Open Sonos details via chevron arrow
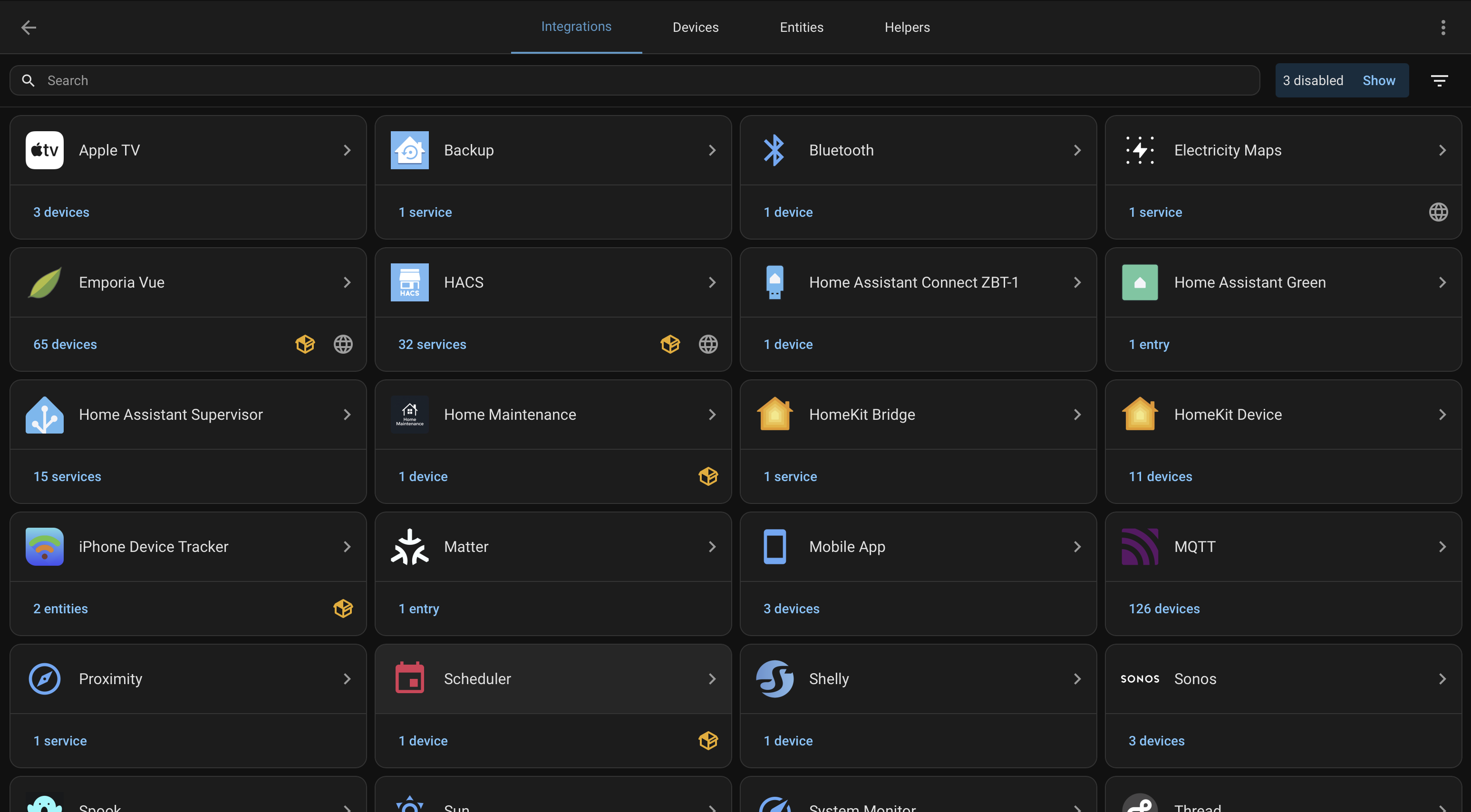The image size is (1471, 812). 1442,678
